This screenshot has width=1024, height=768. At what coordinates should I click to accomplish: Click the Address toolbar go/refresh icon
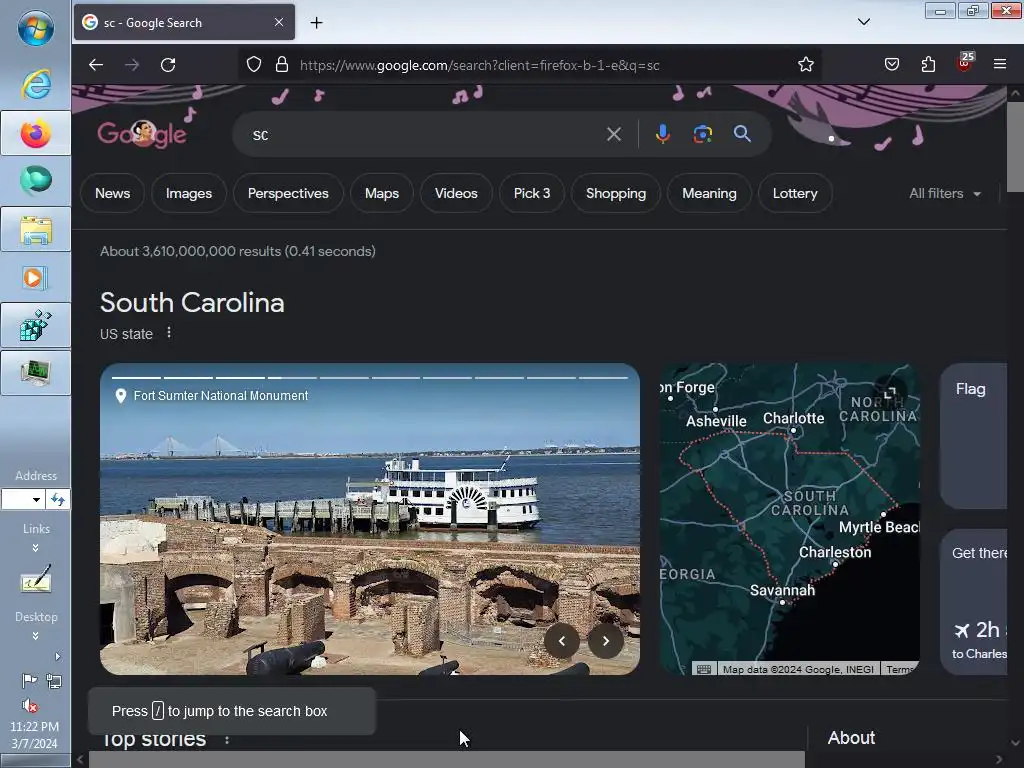[57, 500]
